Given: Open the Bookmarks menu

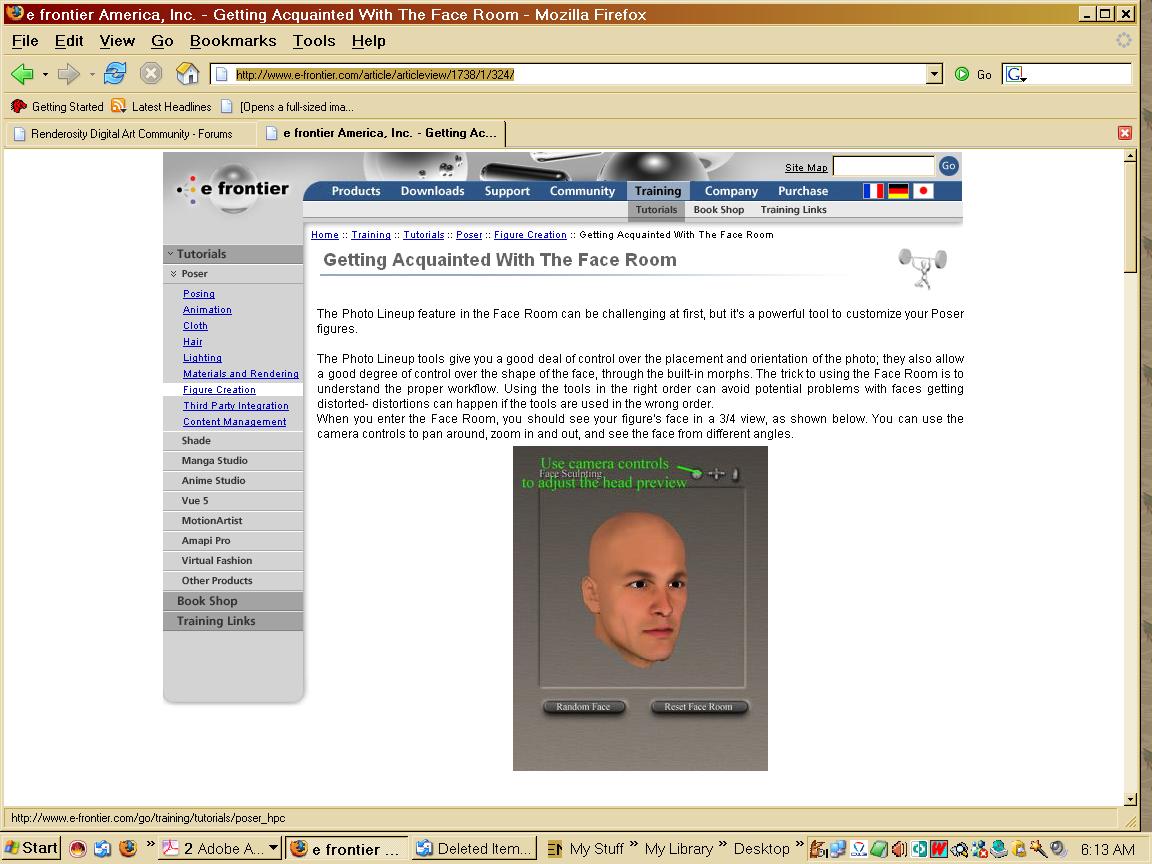Looking at the screenshot, I should [x=233, y=41].
